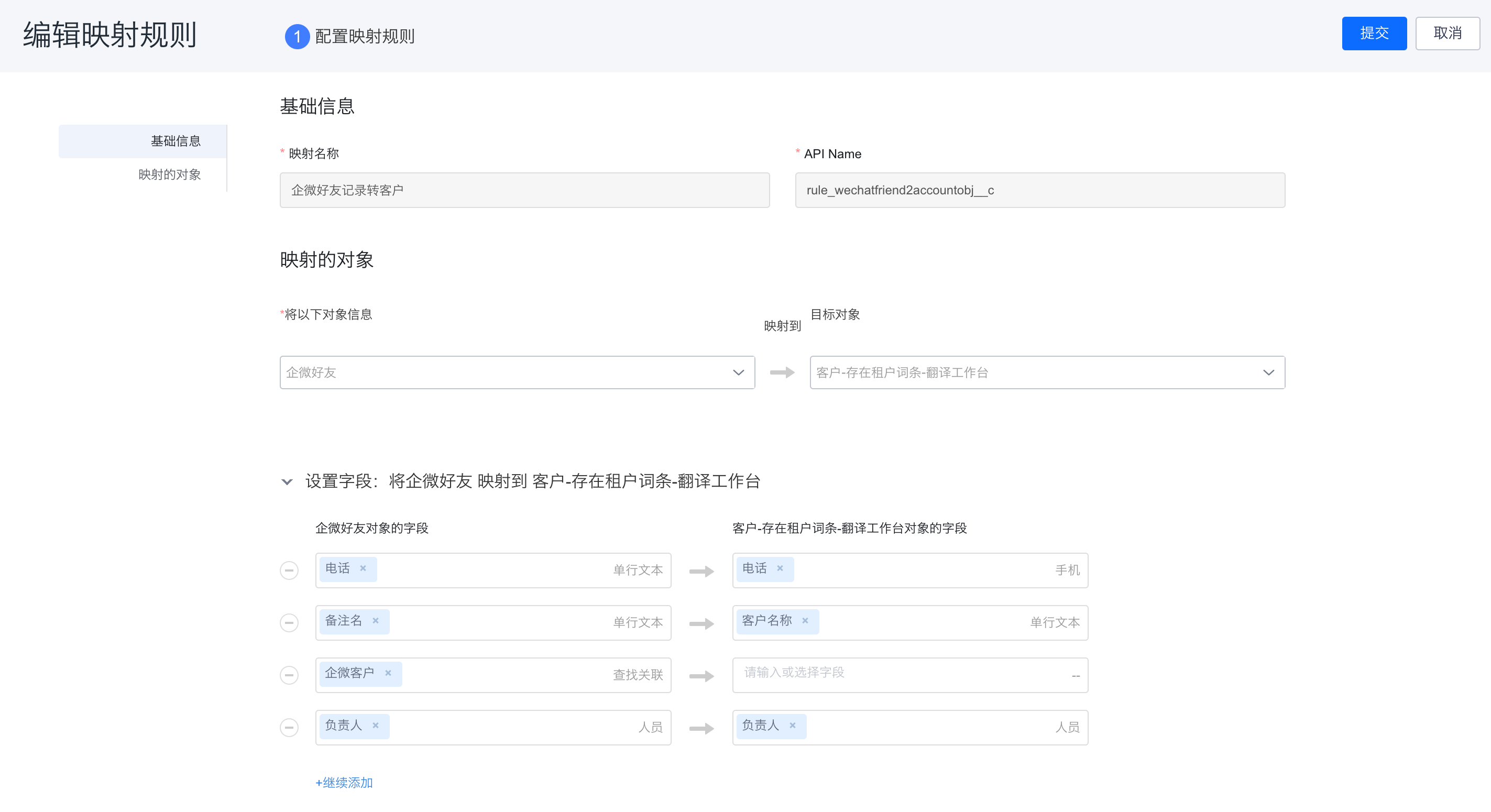Select the 基础信息 sidebar item
The height and width of the screenshot is (812, 1491).
point(142,141)
